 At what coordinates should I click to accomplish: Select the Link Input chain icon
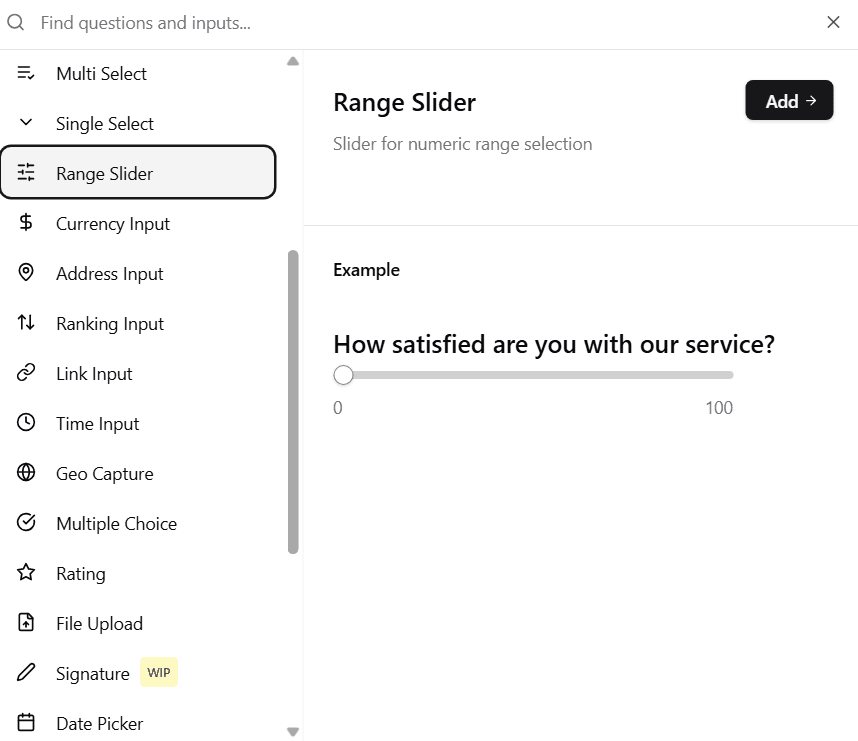tap(25, 373)
